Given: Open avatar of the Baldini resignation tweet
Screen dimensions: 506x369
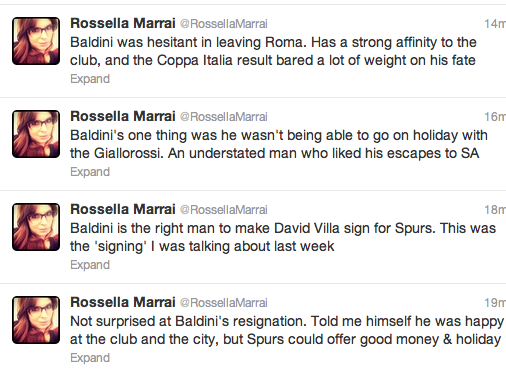Looking at the screenshot, I should 36,320.
